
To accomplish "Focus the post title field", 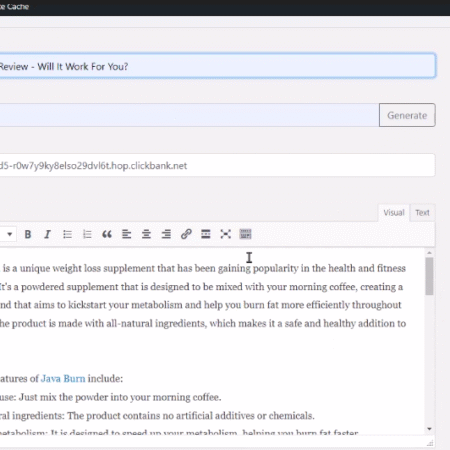I will 218,66.
